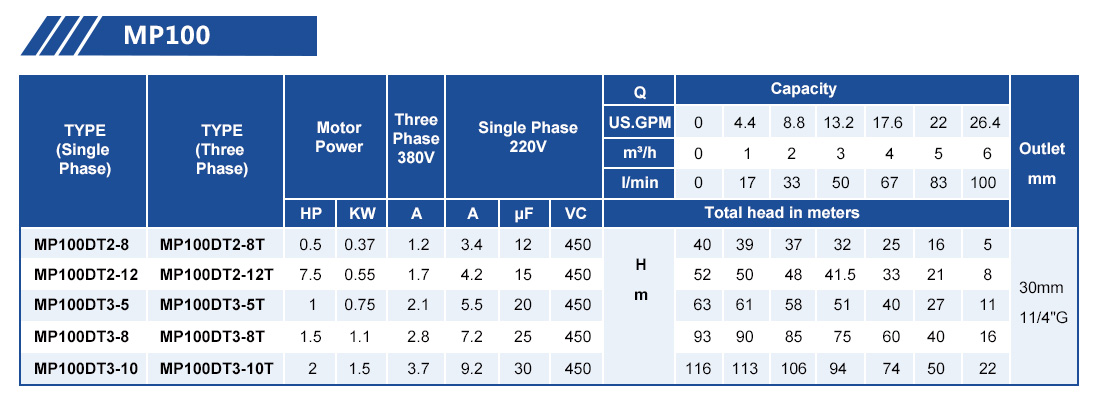1100x405 pixels.
Task: Click the MP100 title banner
Action: [167, 35]
